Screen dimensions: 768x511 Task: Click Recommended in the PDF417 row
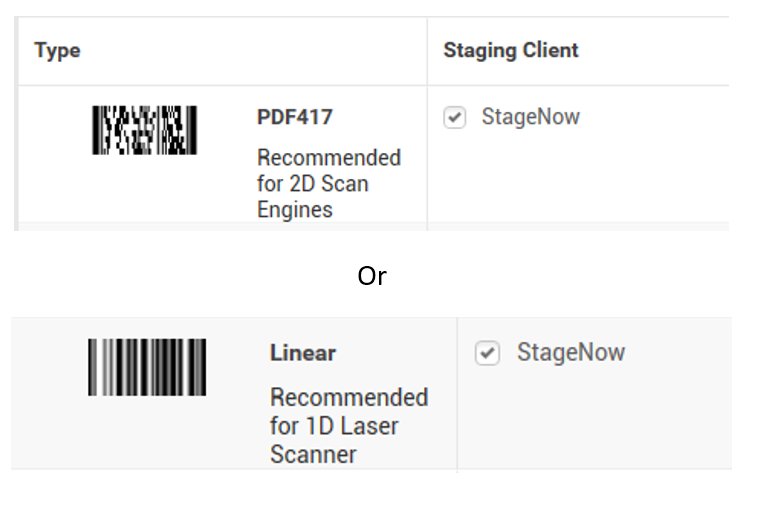(329, 158)
